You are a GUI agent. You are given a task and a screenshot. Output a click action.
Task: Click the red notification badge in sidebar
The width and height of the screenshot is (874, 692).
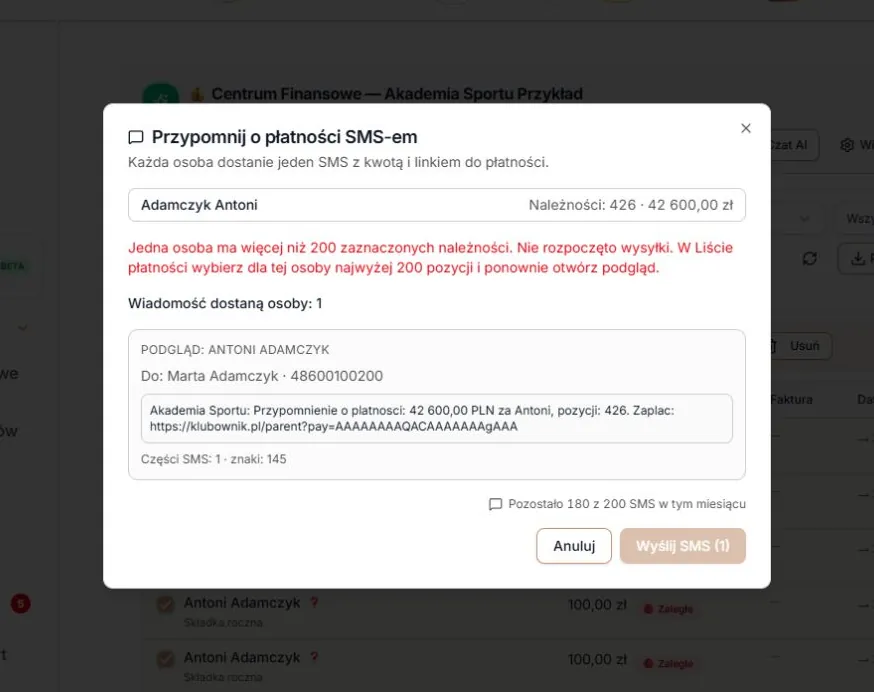click(x=21, y=603)
